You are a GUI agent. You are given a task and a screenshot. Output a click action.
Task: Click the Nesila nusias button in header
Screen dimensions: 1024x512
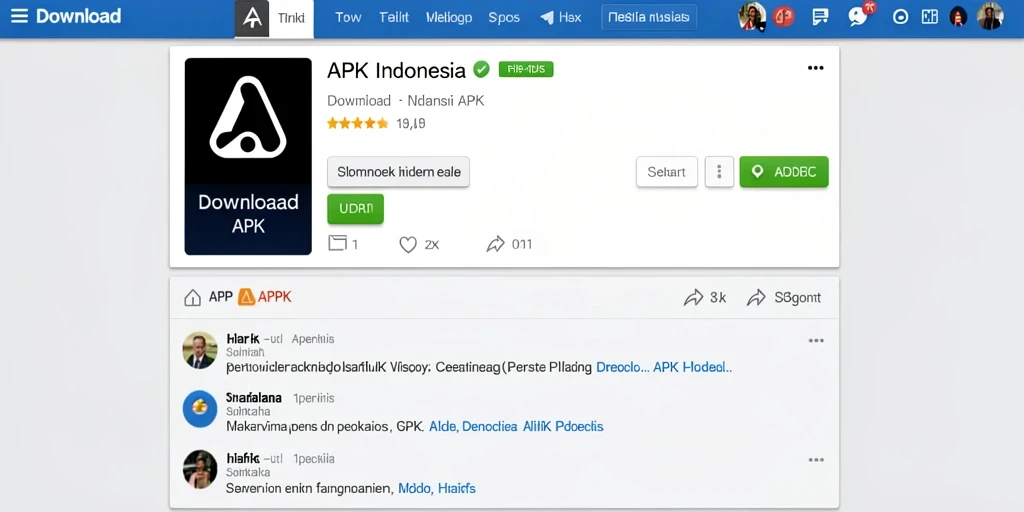pos(648,18)
